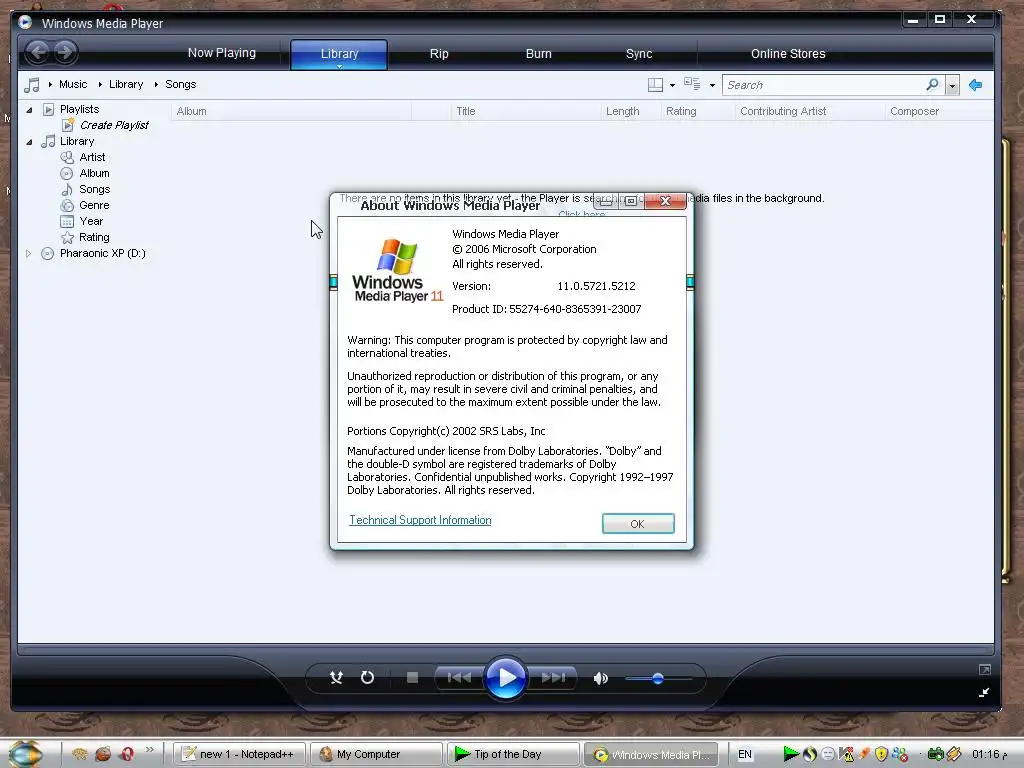The image size is (1024, 768).
Task: Select Genre in the library tree
Action: [x=93, y=205]
